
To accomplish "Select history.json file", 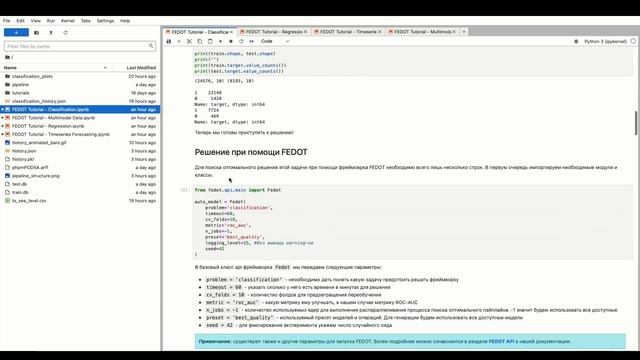I will click(80, 151).
